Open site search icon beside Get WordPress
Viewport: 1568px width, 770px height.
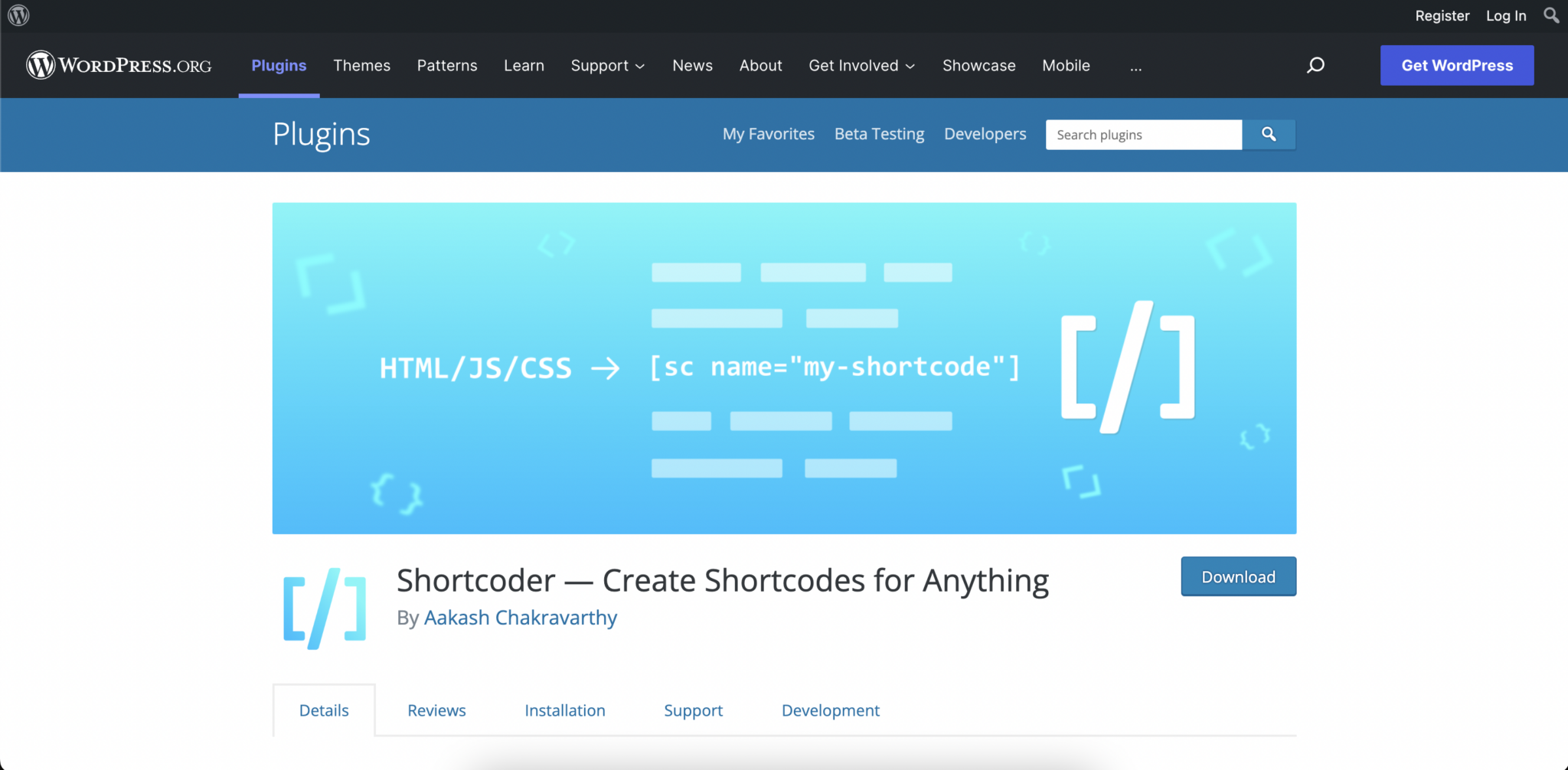pos(1315,65)
